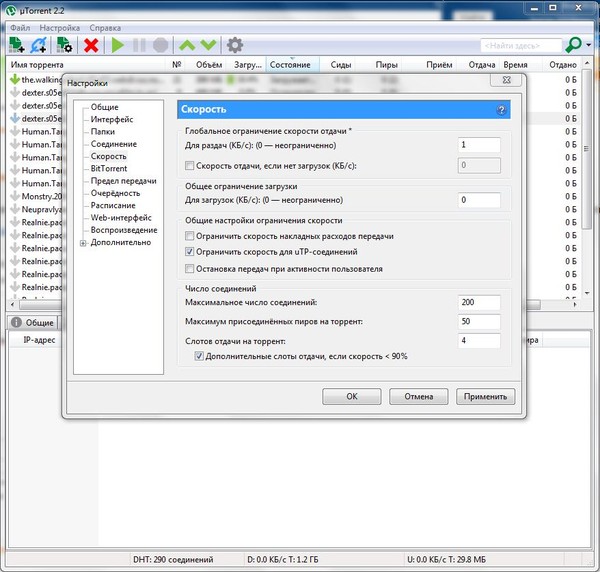Screen dimensions: 600x572
Task: Click the green Start play icon
Action: point(117,45)
